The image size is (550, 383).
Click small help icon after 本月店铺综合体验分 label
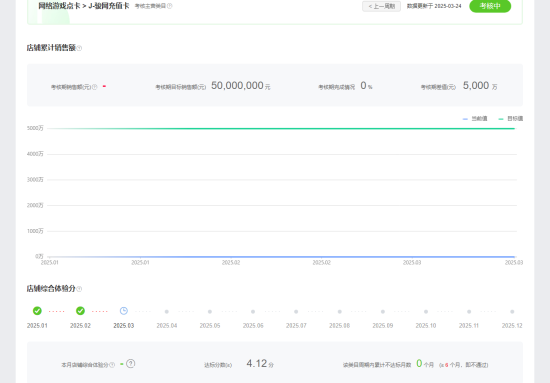tap(112, 365)
